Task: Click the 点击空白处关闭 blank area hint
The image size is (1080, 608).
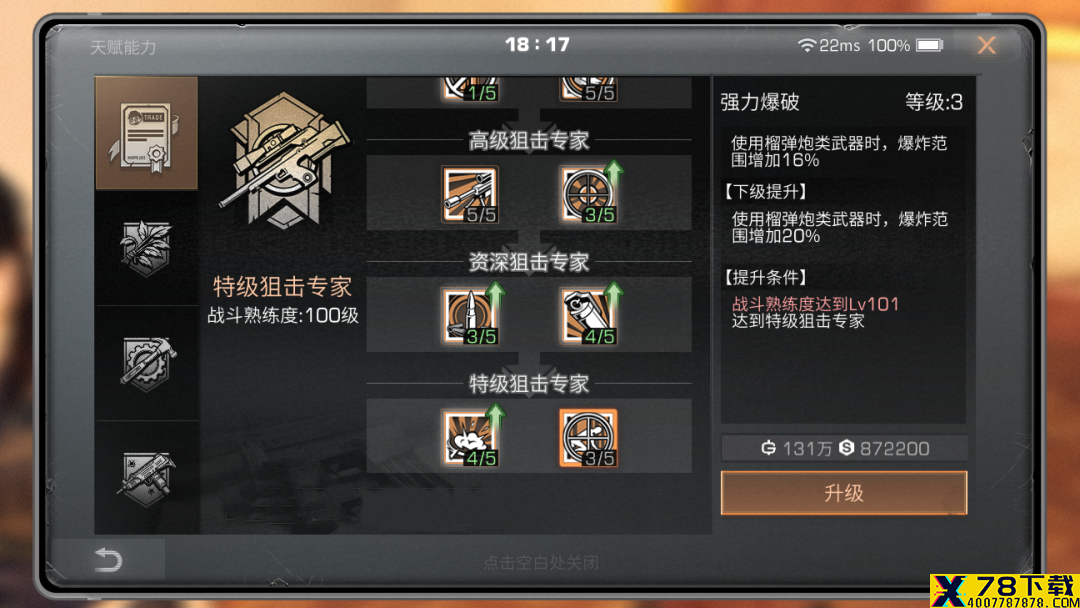Action: pyautogui.click(x=541, y=563)
